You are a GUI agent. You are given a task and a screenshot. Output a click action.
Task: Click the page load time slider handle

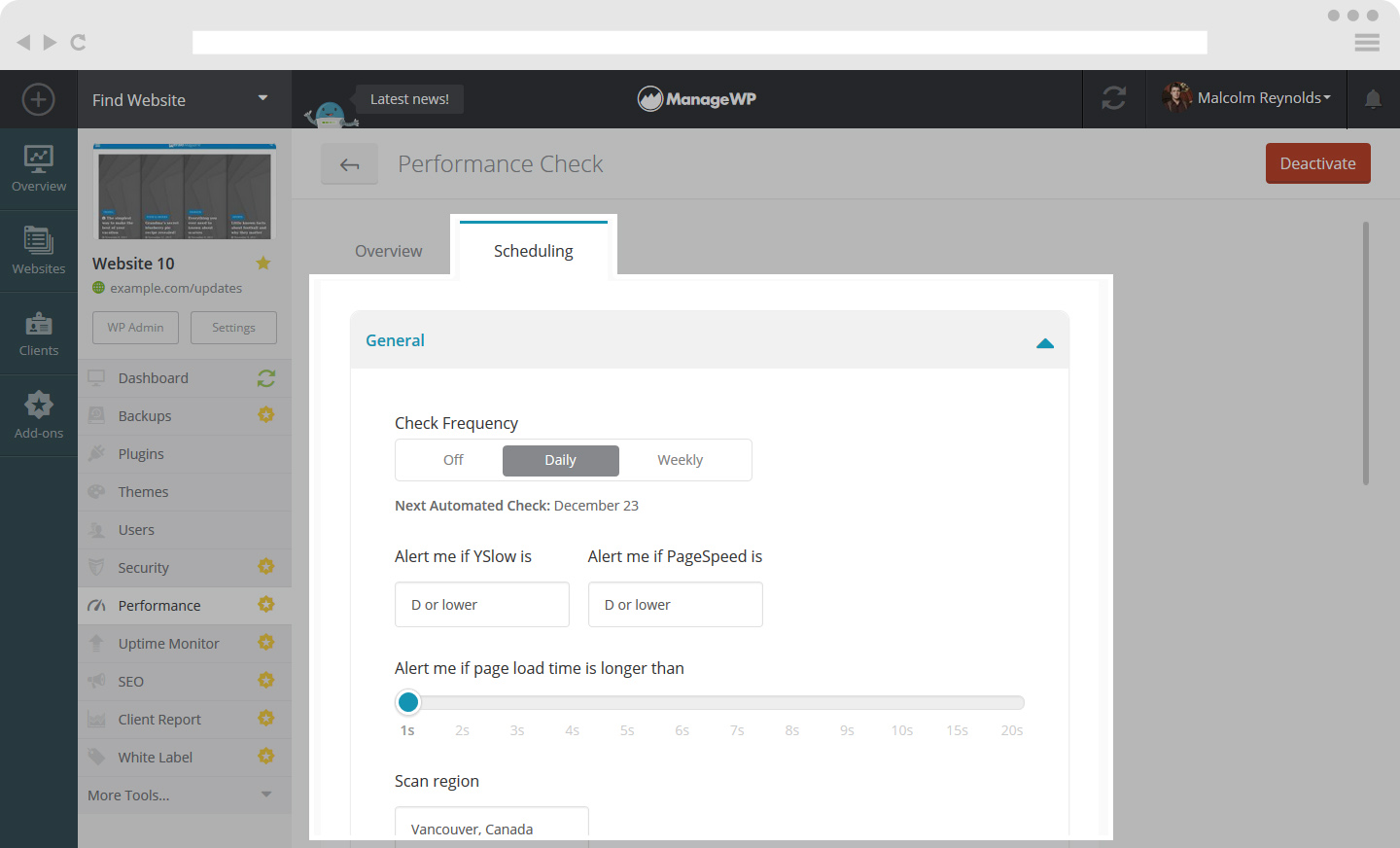(x=408, y=702)
